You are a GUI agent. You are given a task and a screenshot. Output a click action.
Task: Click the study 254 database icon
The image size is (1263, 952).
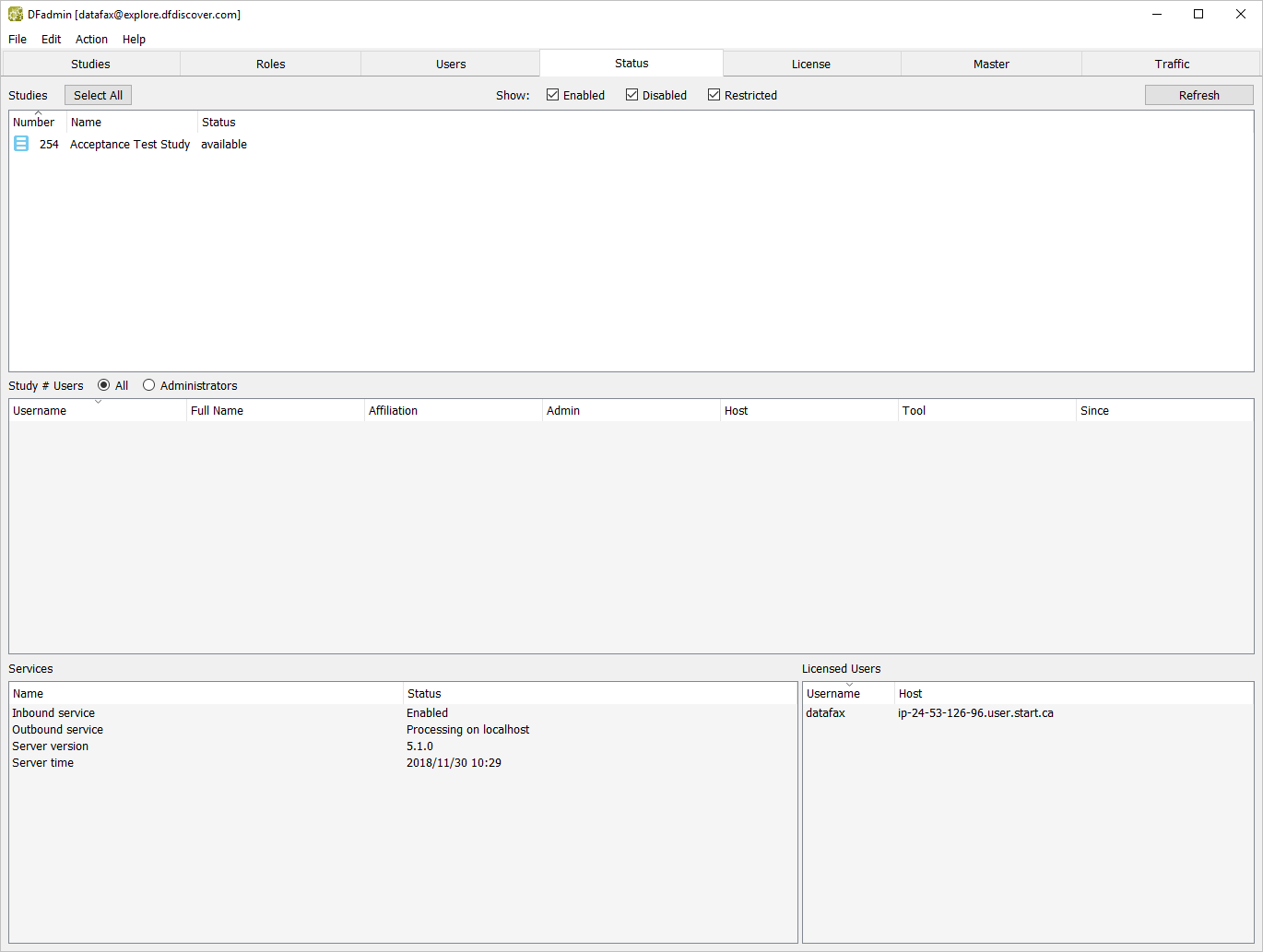[x=21, y=144]
